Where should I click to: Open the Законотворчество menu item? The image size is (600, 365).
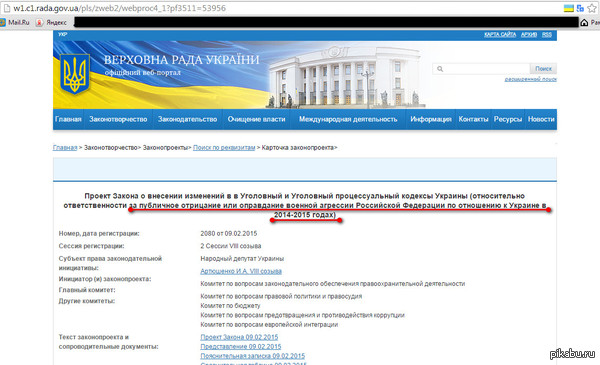point(118,119)
